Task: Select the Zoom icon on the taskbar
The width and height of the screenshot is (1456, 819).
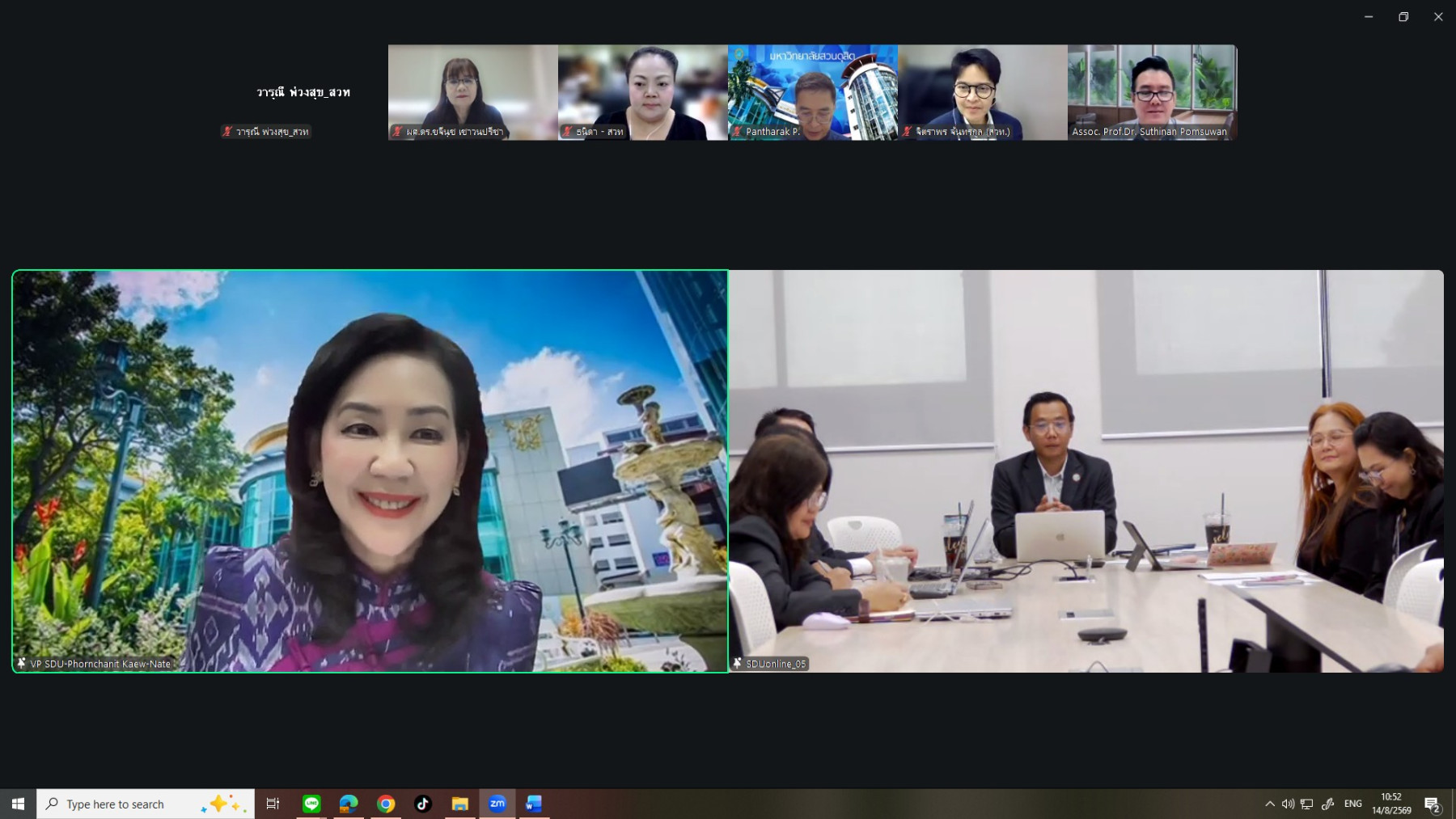Action: click(x=497, y=804)
